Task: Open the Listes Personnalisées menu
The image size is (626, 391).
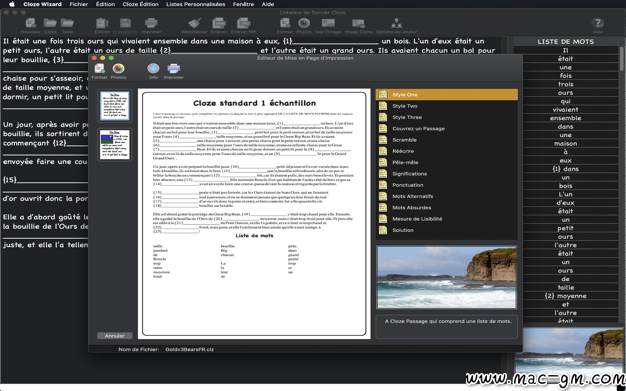Action: [x=196, y=4]
